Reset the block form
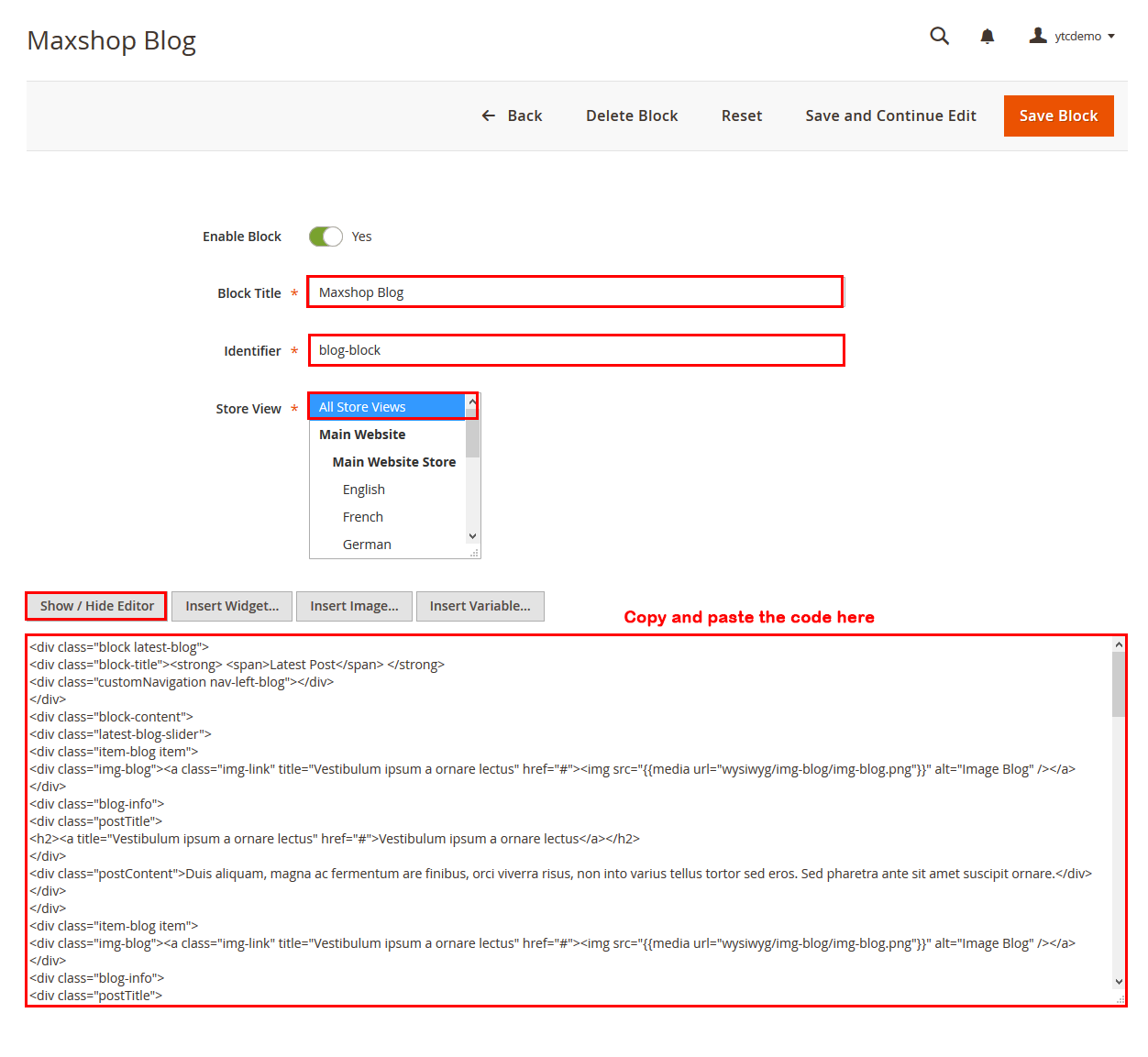This screenshot has width=1148, height=1057. point(741,116)
